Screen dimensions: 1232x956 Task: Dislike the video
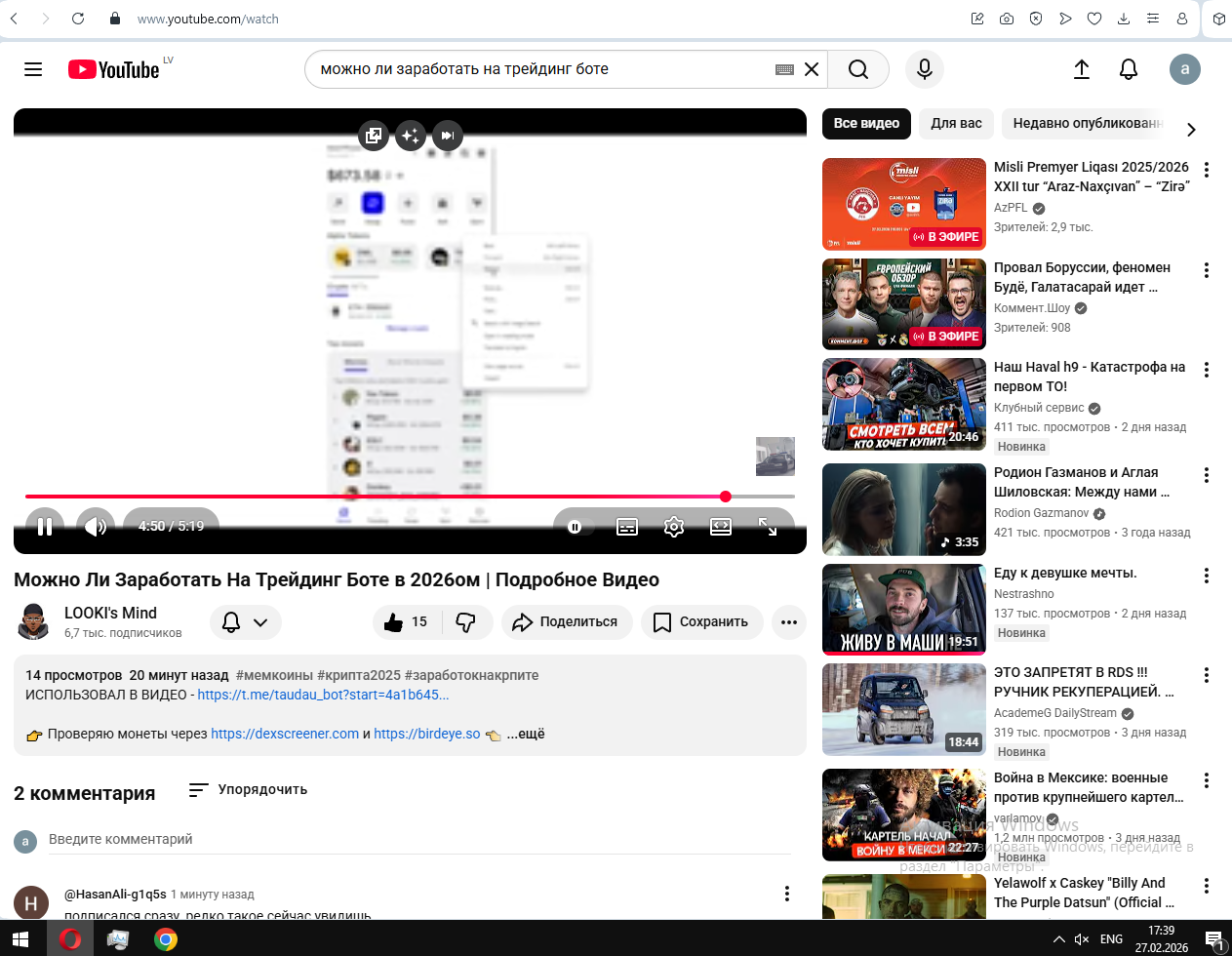tap(466, 622)
